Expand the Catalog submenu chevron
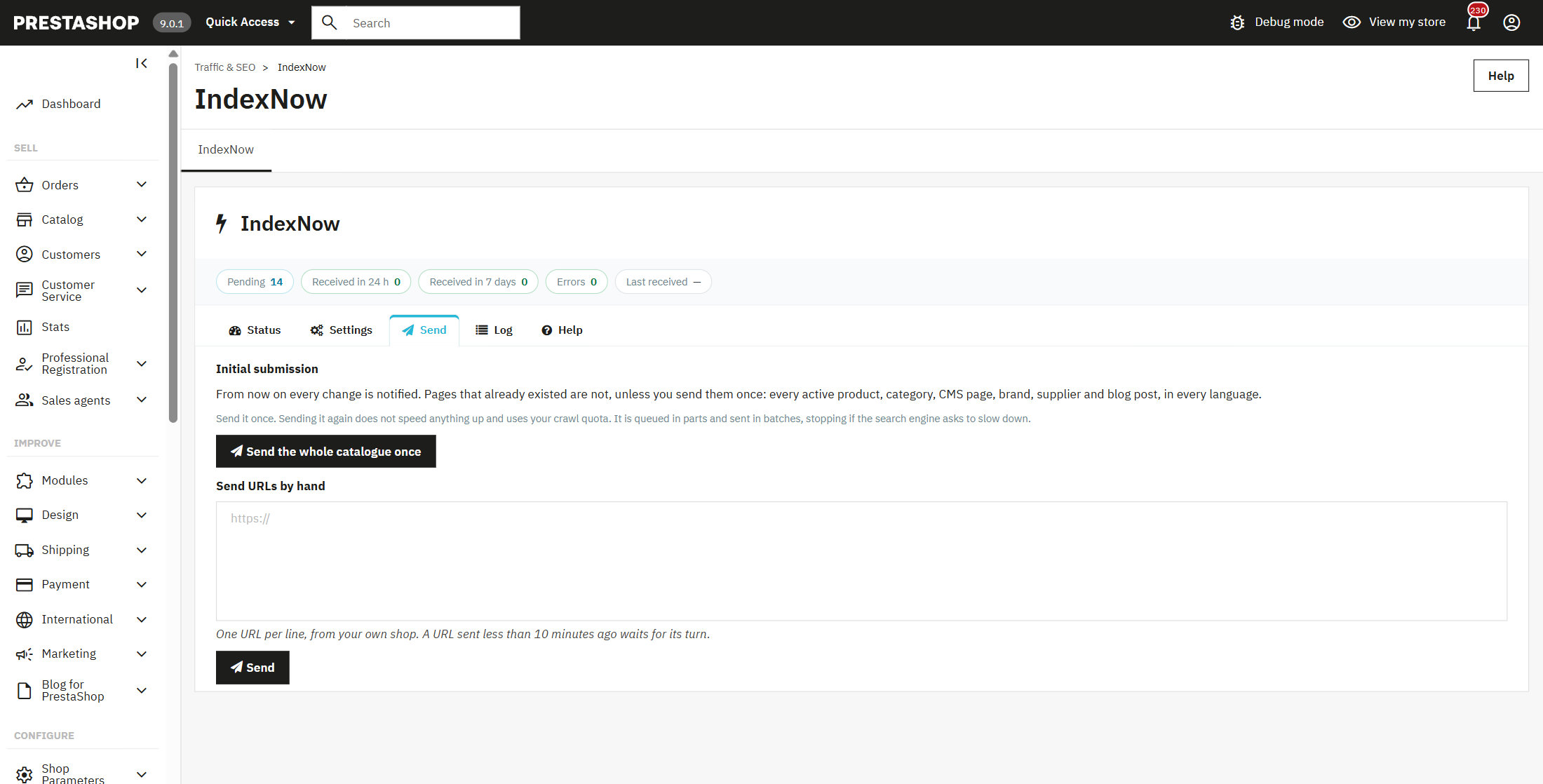This screenshot has height=784, width=1543. pyautogui.click(x=142, y=219)
